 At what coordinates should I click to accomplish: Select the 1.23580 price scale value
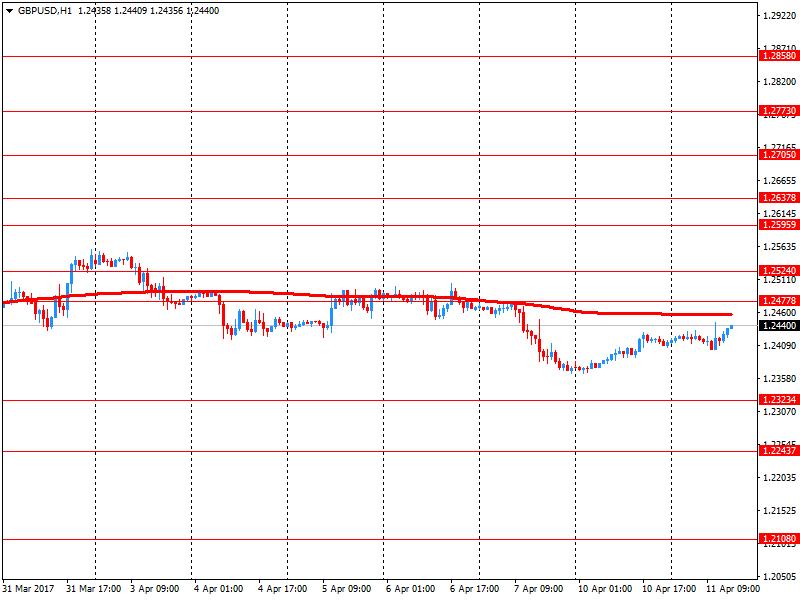click(x=780, y=379)
